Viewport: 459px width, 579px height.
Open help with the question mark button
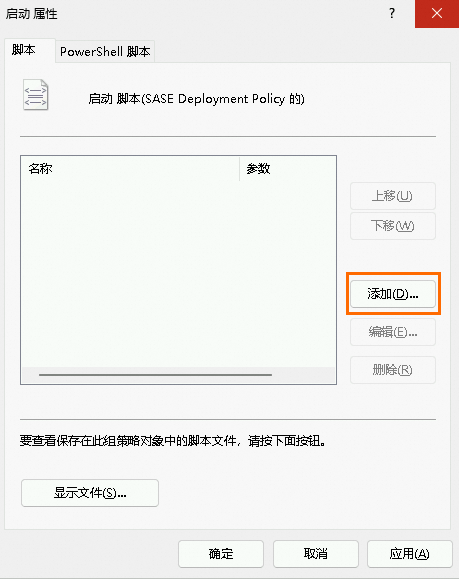[x=392, y=14]
